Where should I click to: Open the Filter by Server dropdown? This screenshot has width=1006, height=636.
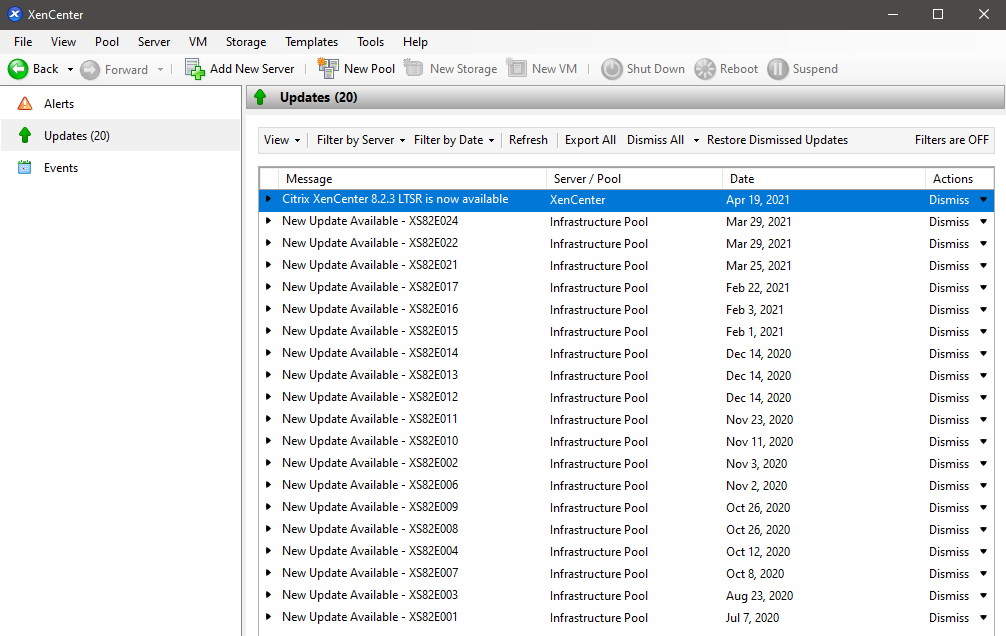(x=361, y=140)
